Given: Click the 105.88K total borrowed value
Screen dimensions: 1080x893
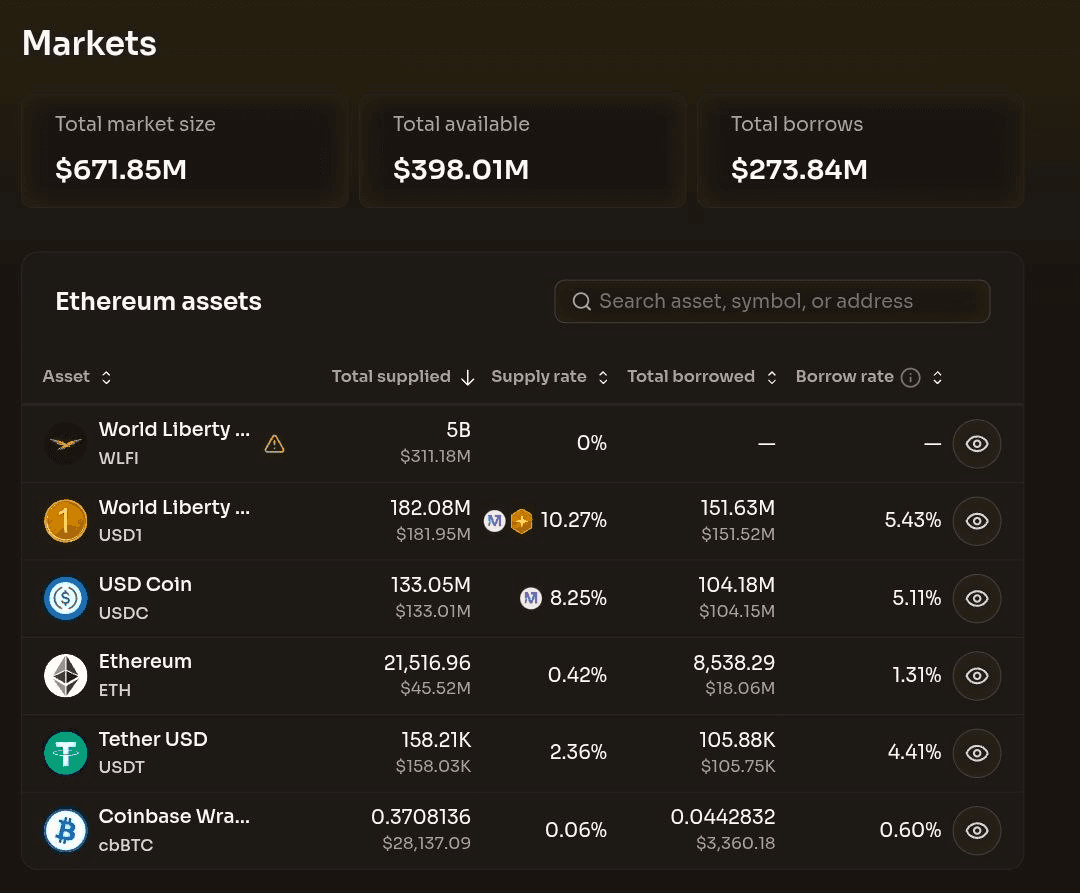Looking at the screenshot, I should (737, 739).
